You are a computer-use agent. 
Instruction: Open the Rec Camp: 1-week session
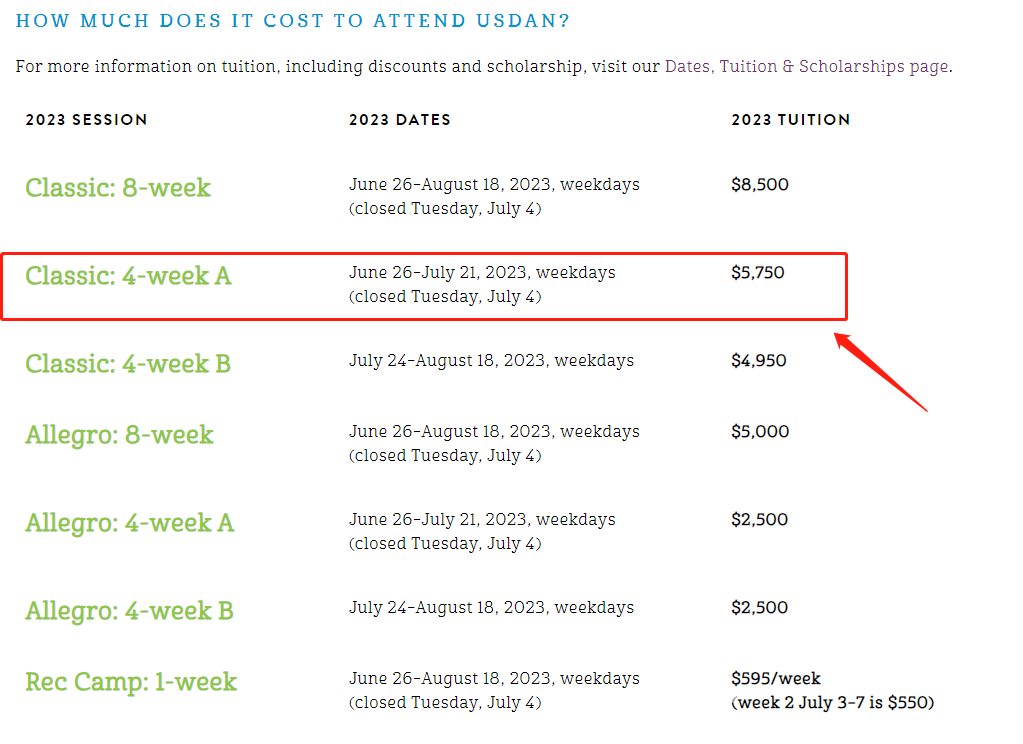pyautogui.click(x=131, y=682)
